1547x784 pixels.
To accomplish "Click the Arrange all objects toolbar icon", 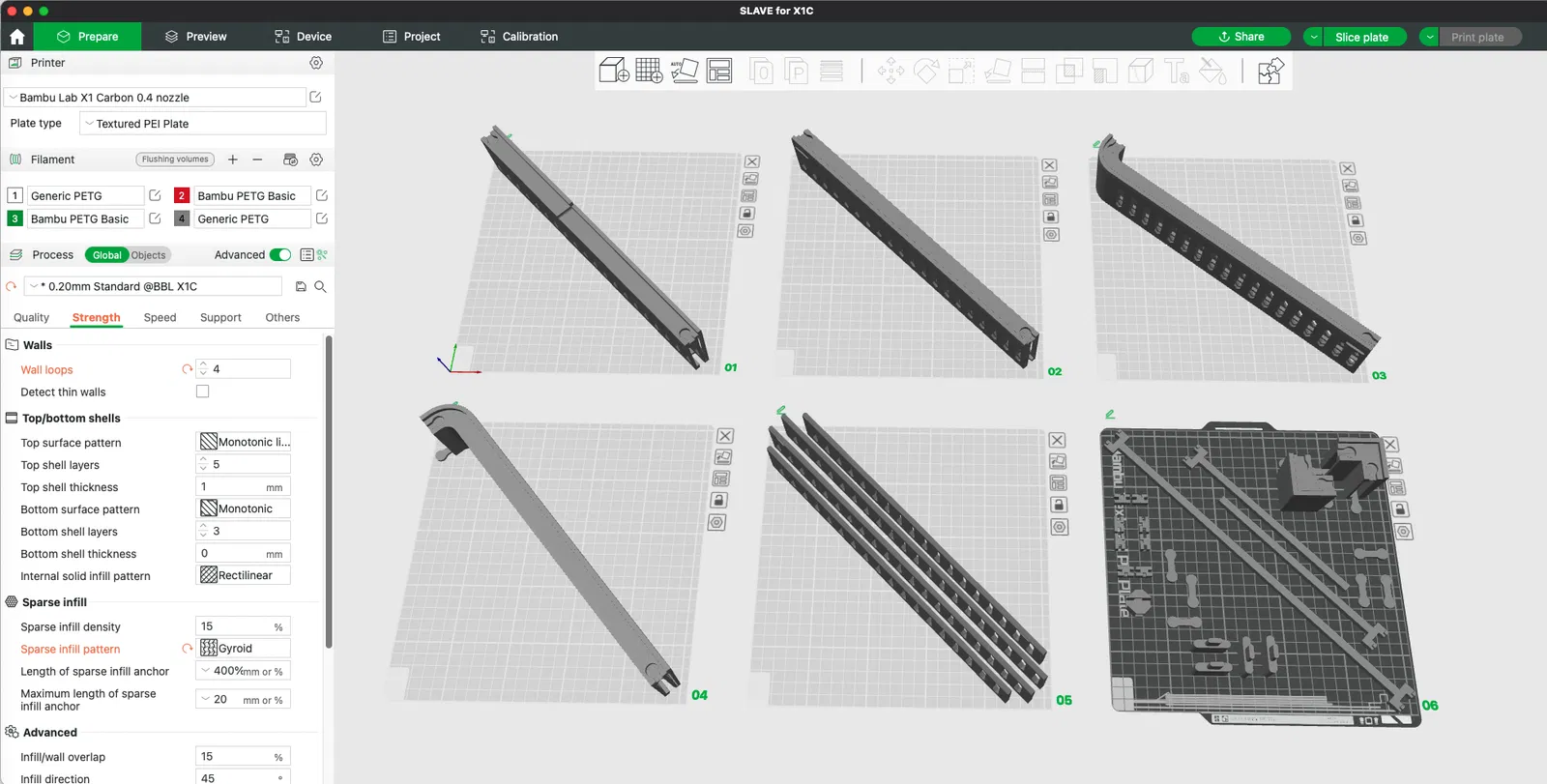I will pos(719,71).
